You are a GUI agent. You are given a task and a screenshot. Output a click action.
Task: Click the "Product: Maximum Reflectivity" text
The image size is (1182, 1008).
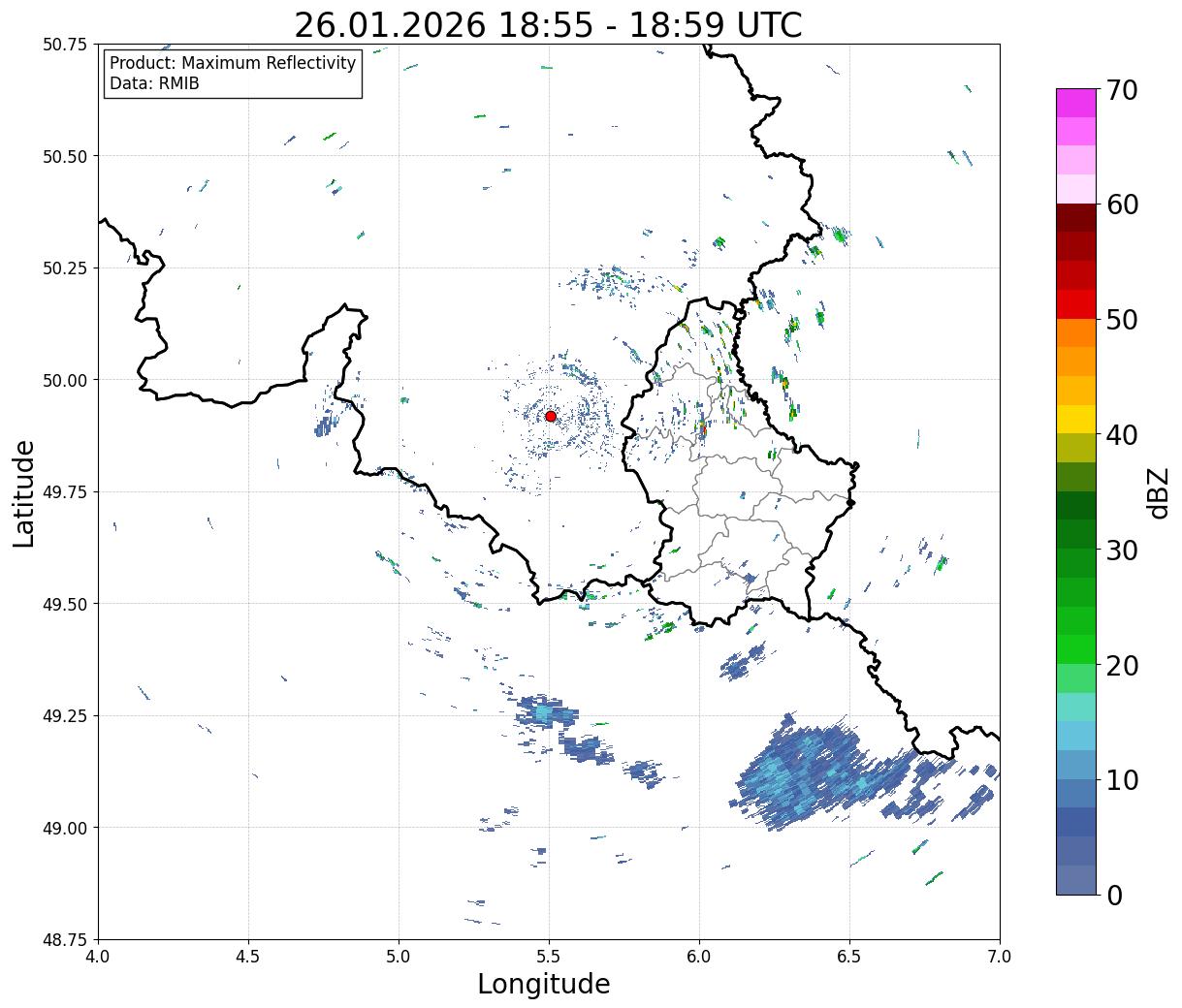pyautogui.click(x=233, y=64)
